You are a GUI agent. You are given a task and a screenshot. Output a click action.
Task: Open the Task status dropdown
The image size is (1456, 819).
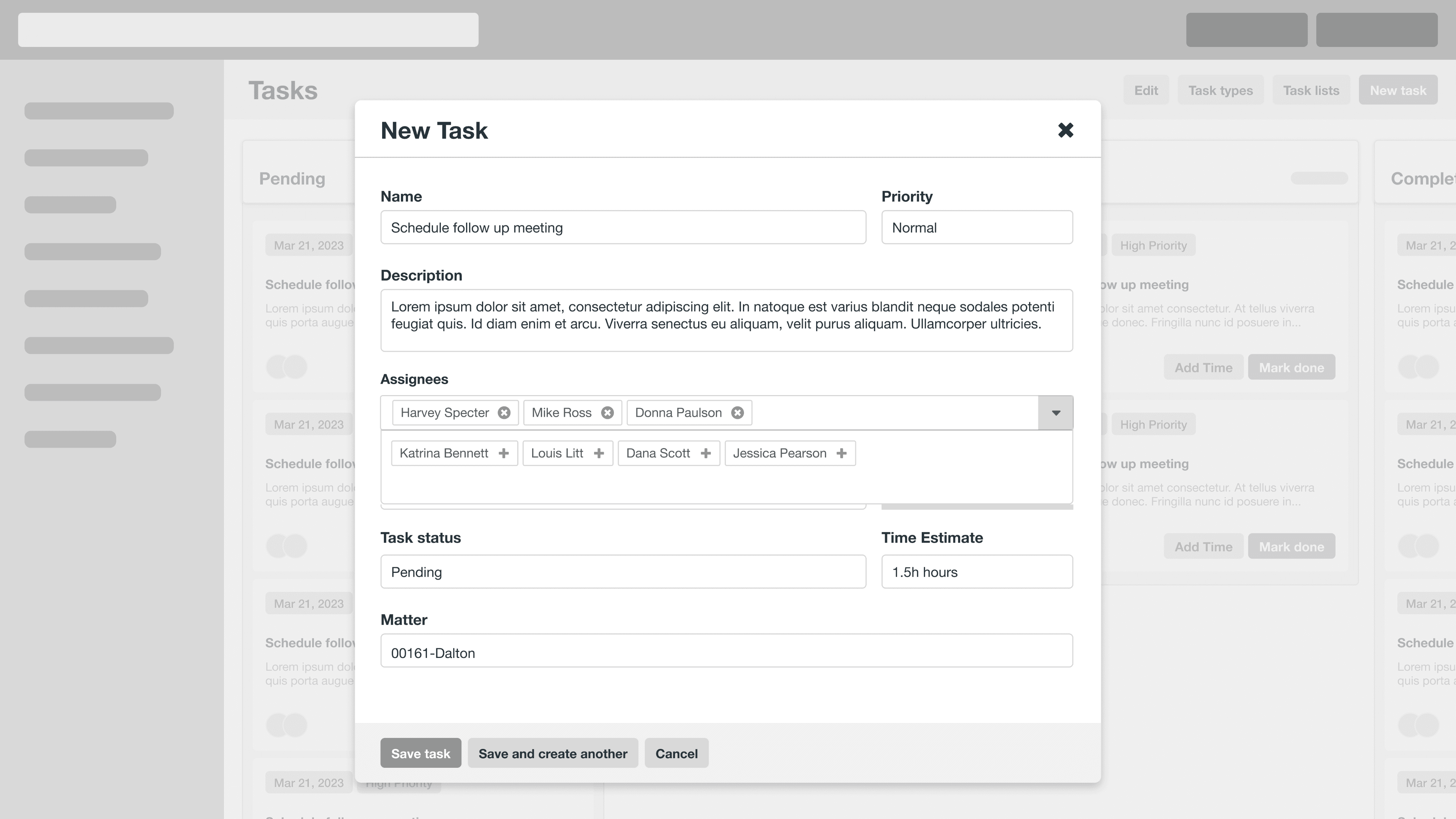click(622, 572)
